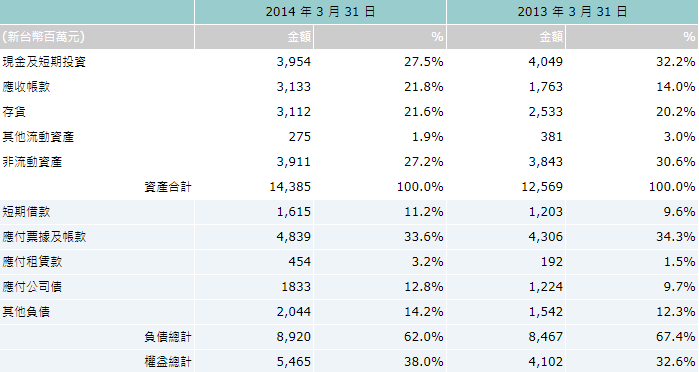Click the 資產合計 total label
Screen dimensions: 699x372
[x=168, y=186]
